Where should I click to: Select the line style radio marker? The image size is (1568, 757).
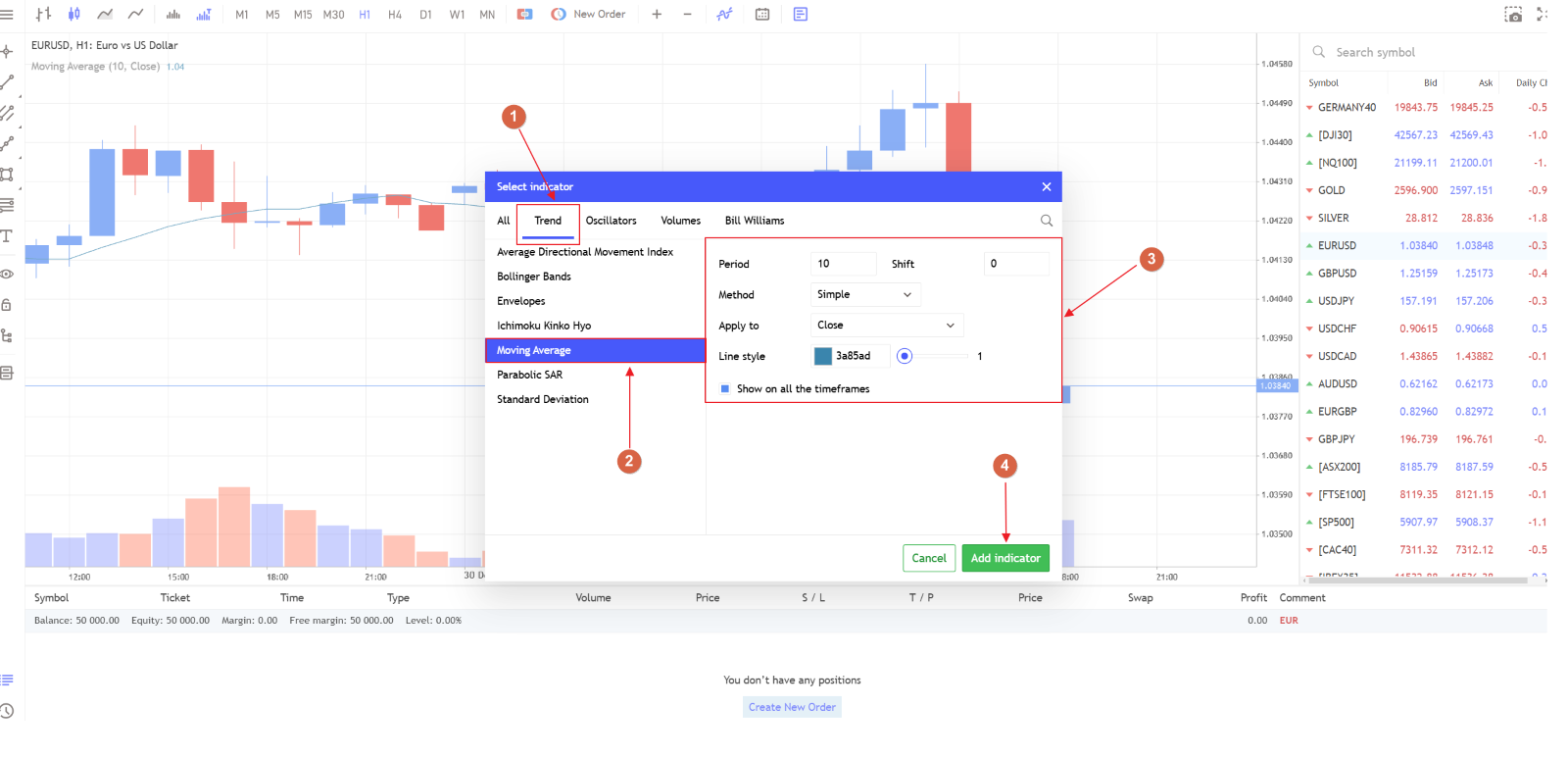coord(905,356)
